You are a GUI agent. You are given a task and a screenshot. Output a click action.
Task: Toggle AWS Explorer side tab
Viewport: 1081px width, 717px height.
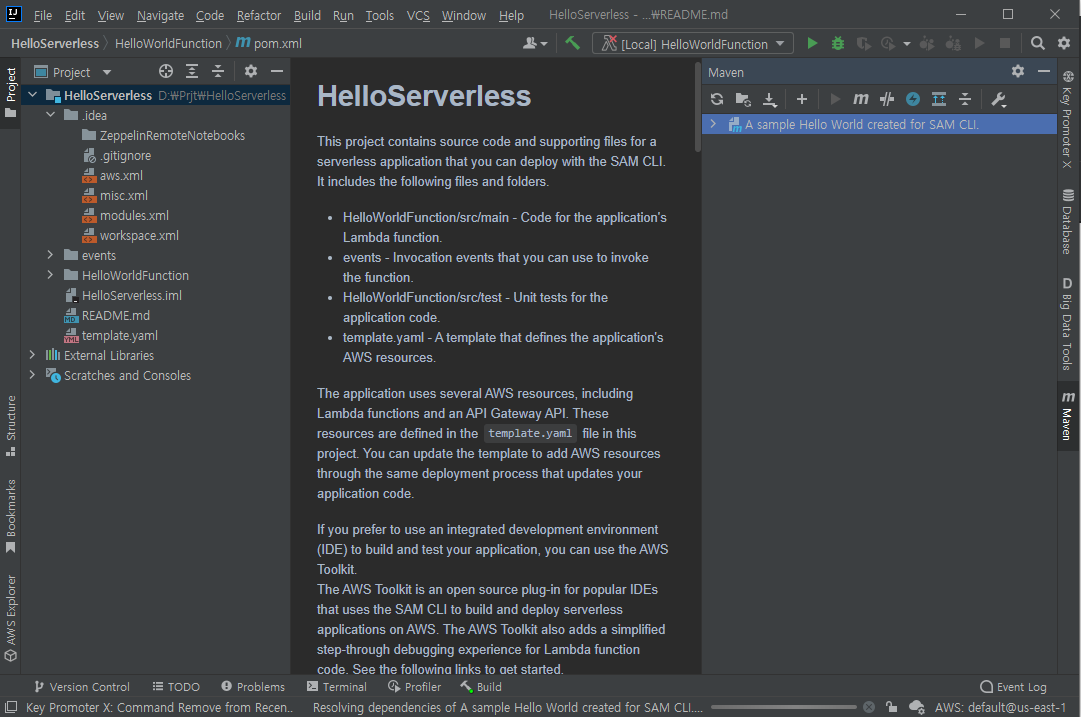click(x=10, y=618)
